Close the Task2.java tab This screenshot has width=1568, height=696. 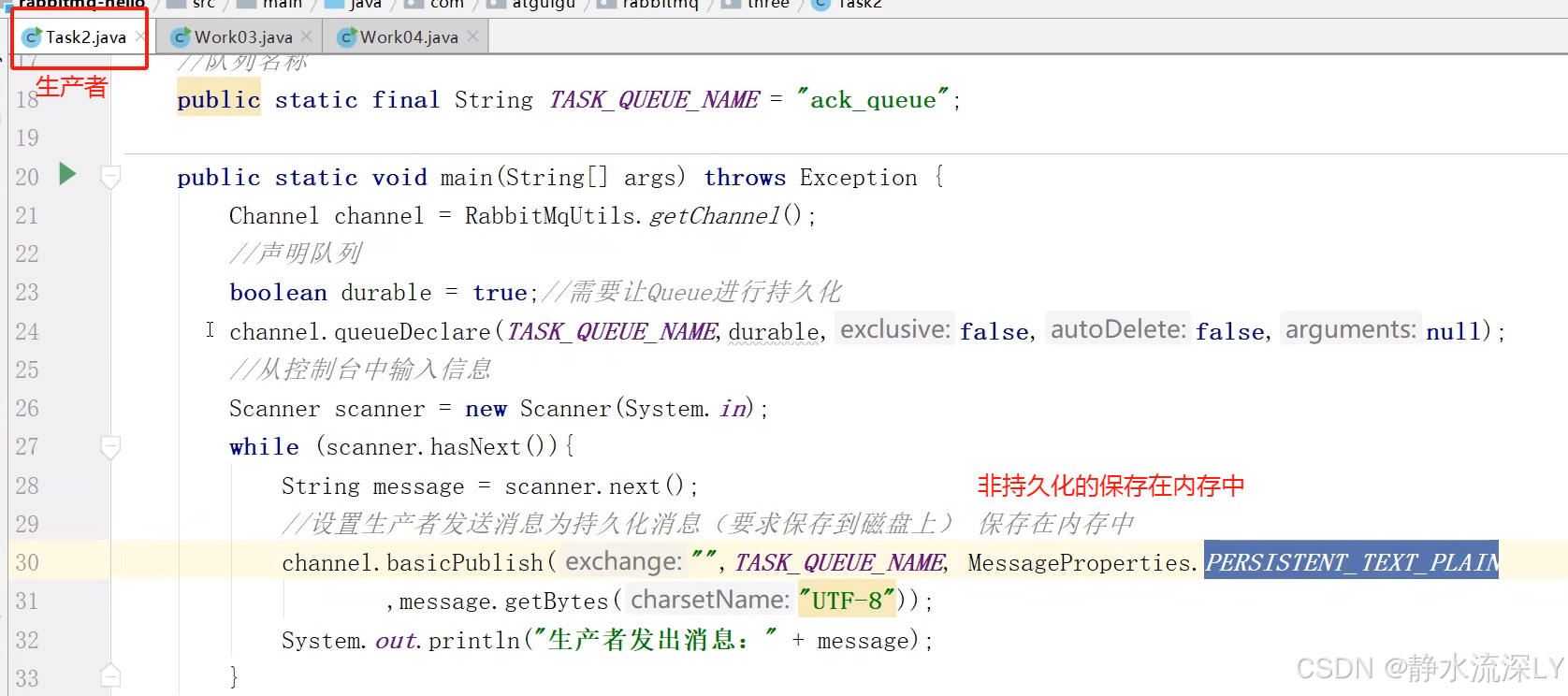coord(140,36)
